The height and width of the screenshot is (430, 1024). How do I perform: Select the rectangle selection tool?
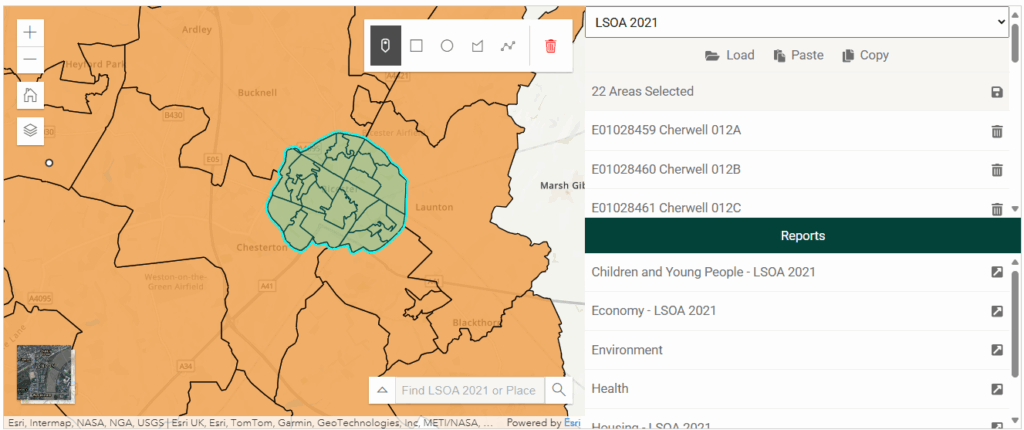tap(416, 46)
